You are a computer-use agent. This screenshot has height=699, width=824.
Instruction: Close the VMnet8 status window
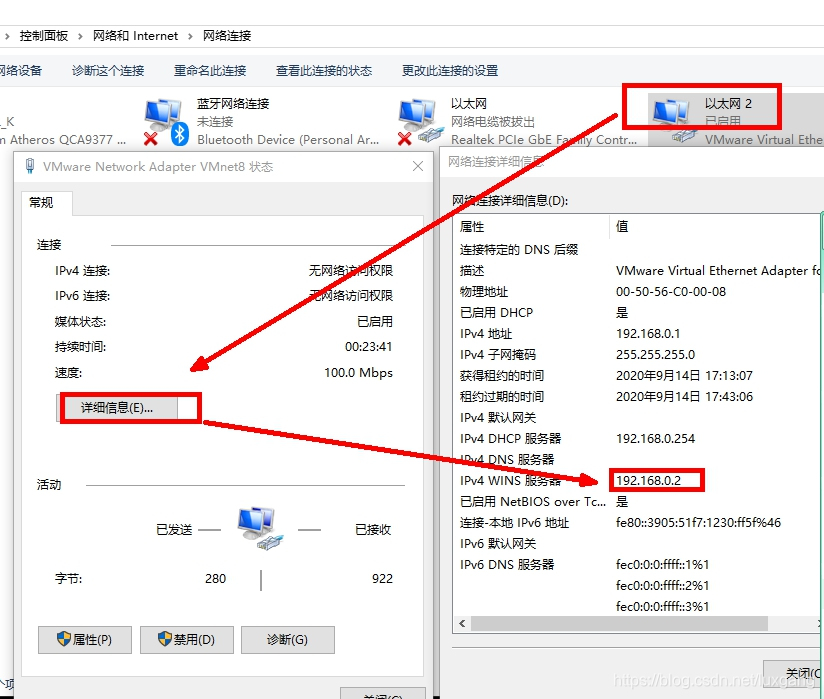pyautogui.click(x=418, y=167)
